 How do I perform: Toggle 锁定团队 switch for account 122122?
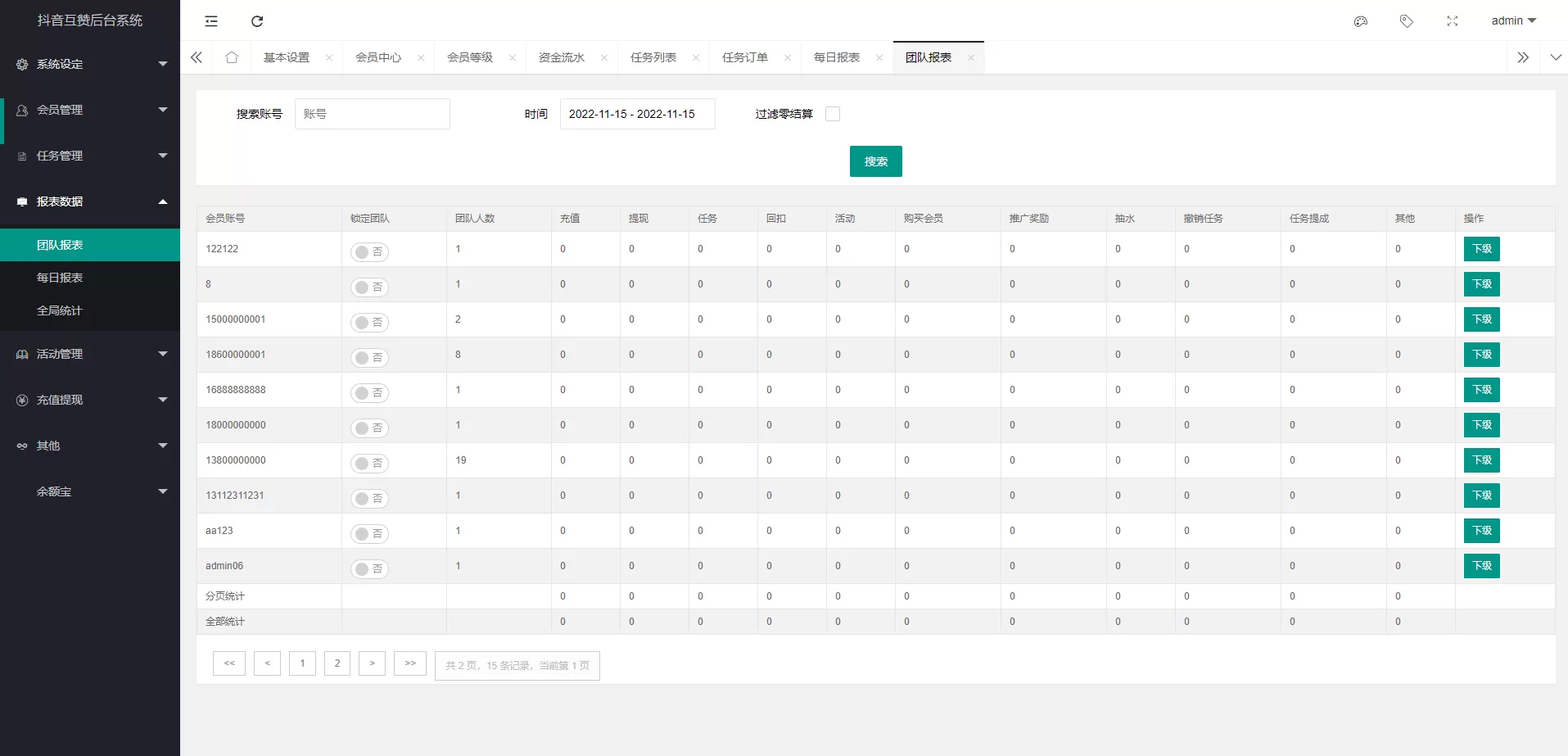click(x=369, y=251)
